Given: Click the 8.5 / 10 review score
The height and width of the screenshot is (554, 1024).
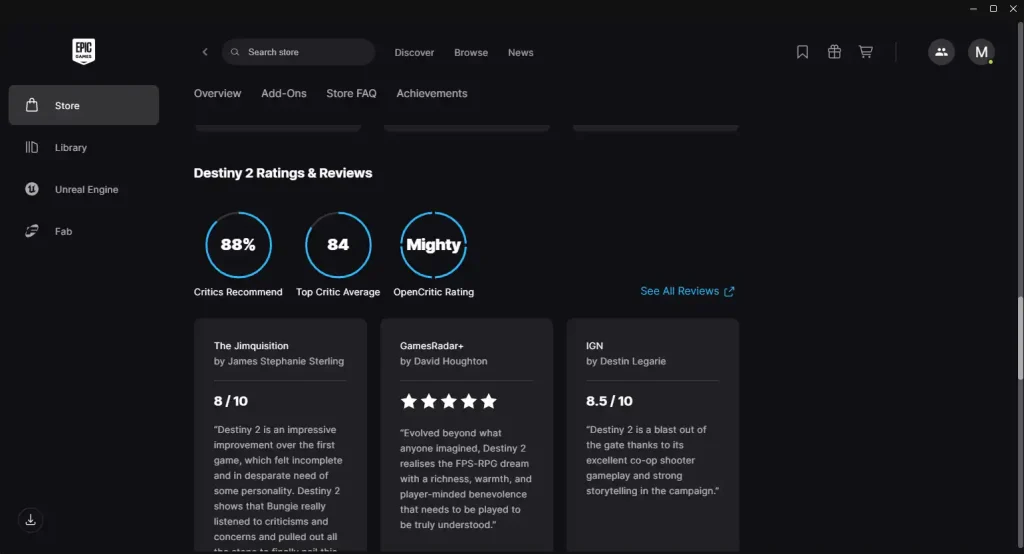Looking at the screenshot, I should [609, 401].
